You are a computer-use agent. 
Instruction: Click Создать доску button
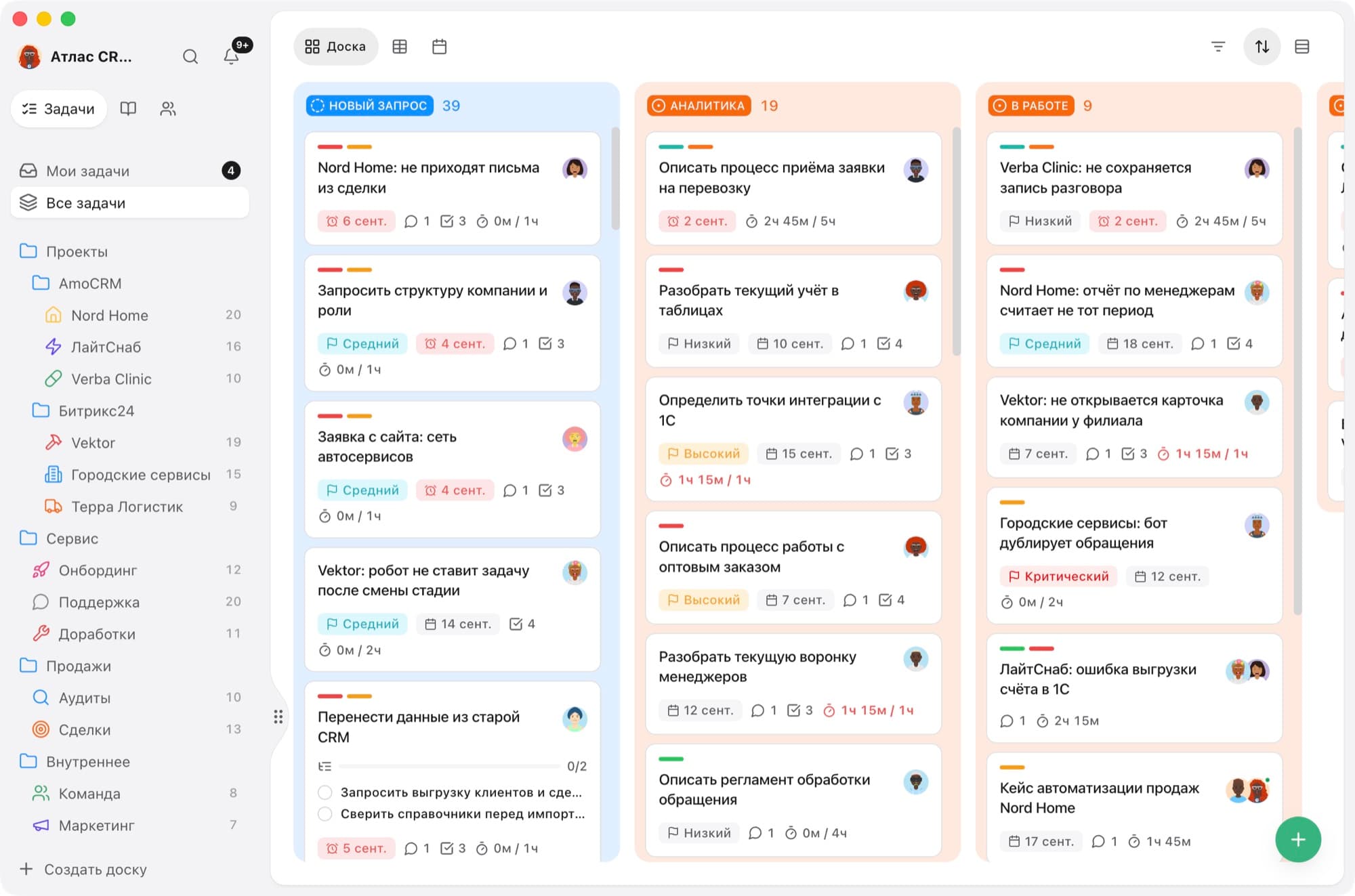click(x=83, y=869)
